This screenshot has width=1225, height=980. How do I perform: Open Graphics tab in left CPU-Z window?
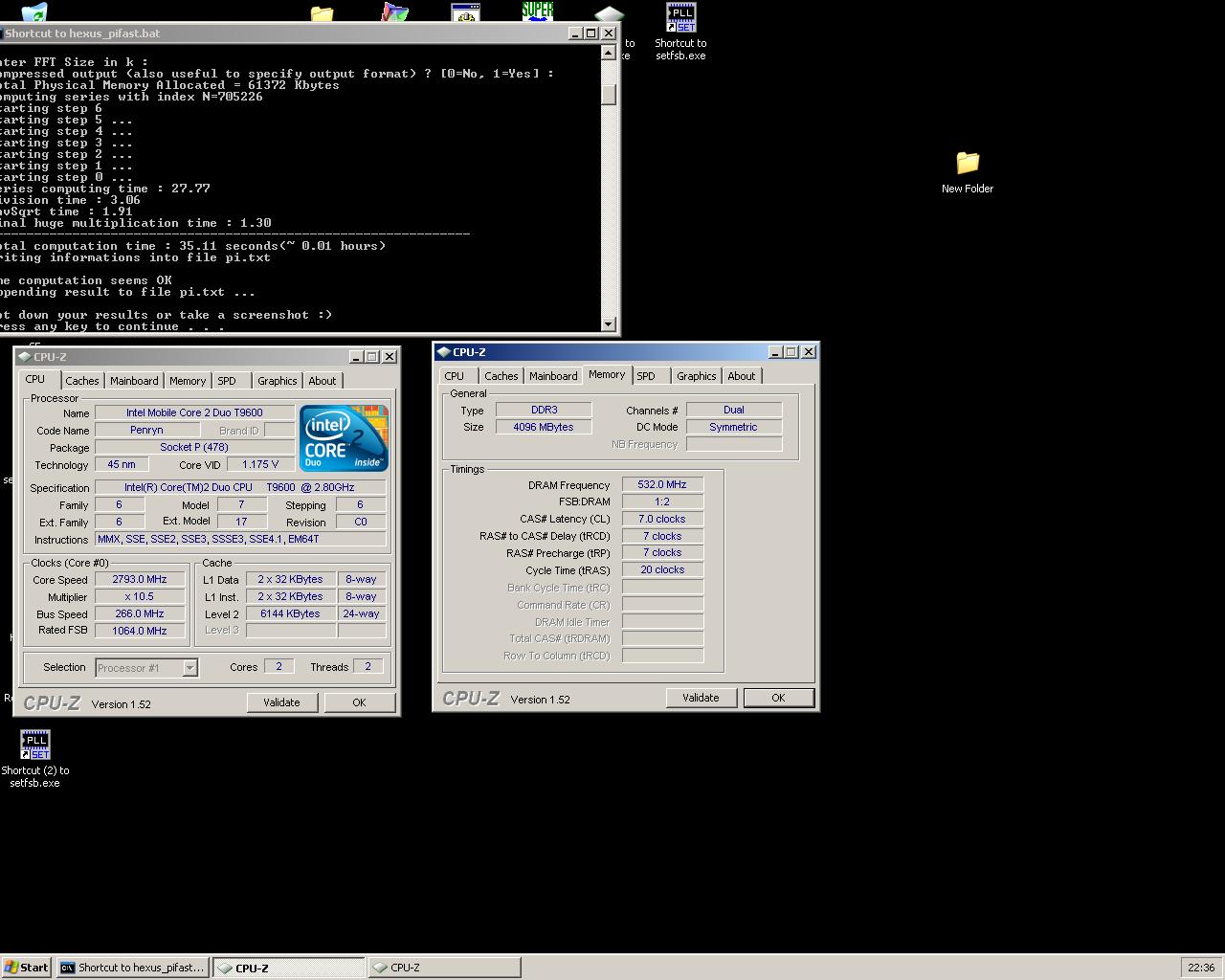point(278,381)
